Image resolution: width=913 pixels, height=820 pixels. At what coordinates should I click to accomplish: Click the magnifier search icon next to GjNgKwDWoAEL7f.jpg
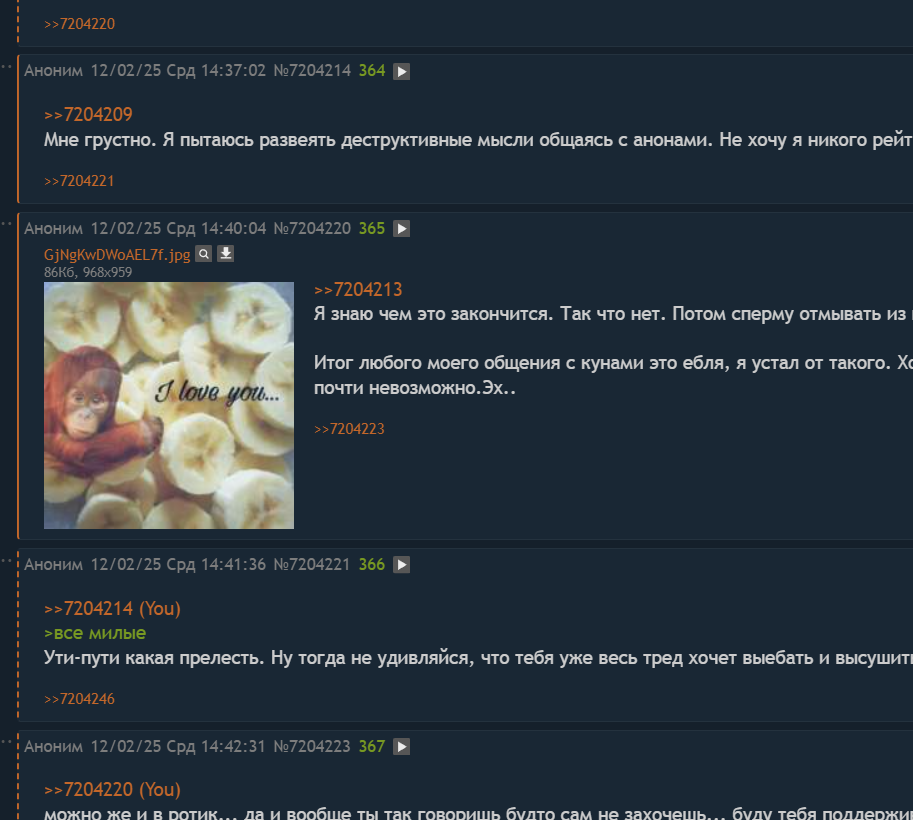(203, 254)
